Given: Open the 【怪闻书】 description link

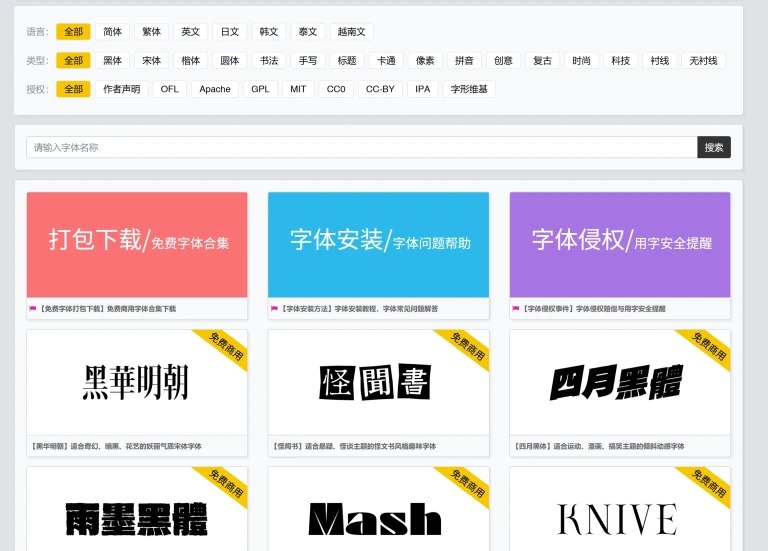Looking at the screenshot, I should pos(354,446).
